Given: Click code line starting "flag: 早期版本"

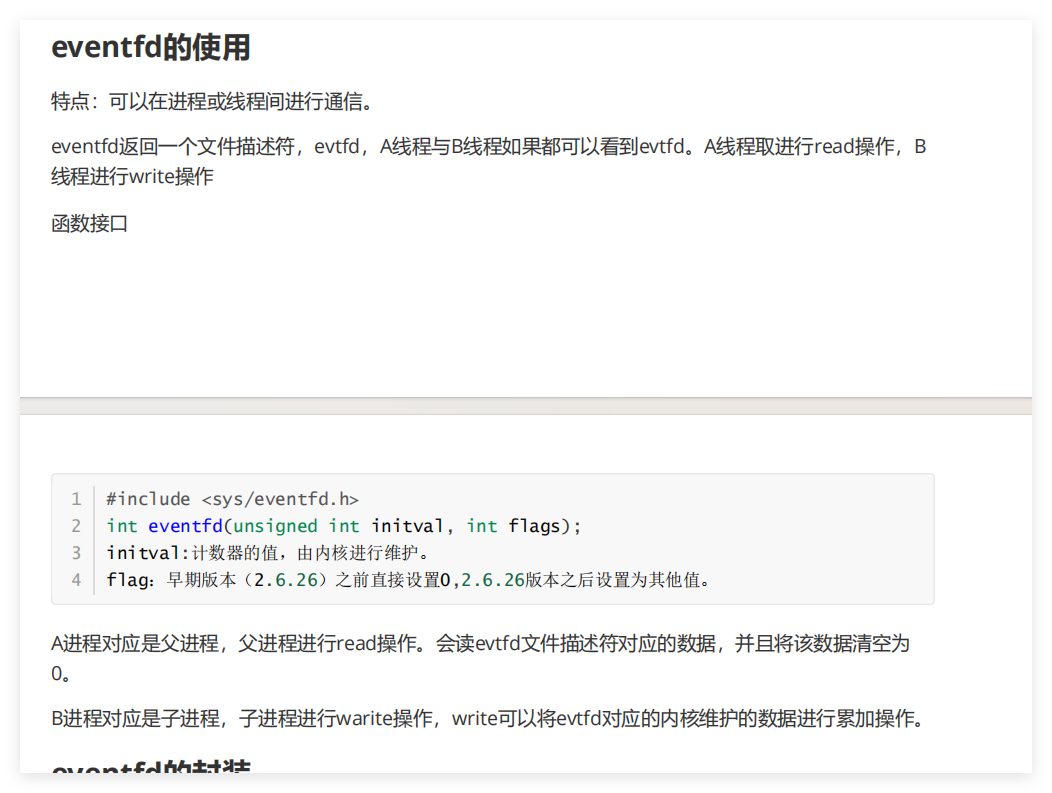Looking at the screenshot, I should 408,580.
